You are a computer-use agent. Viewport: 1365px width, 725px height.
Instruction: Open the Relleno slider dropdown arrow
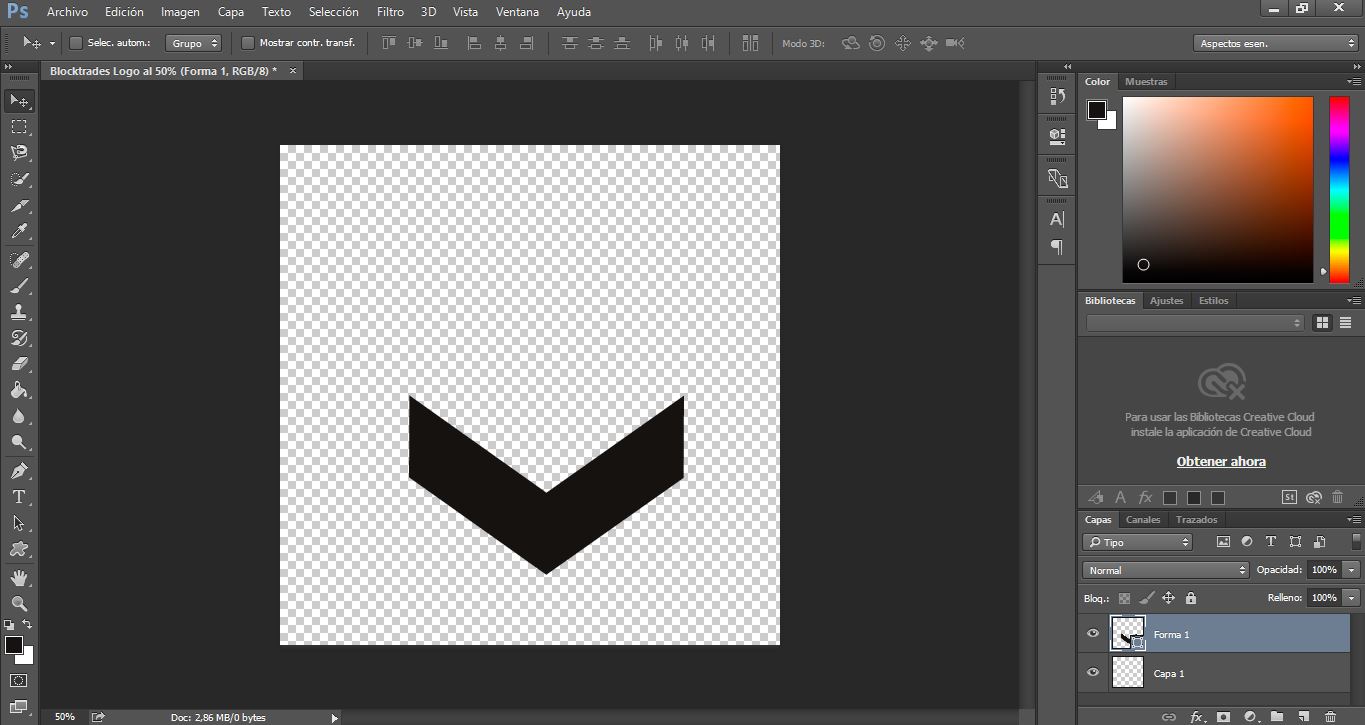click(x=1352, y=598)
